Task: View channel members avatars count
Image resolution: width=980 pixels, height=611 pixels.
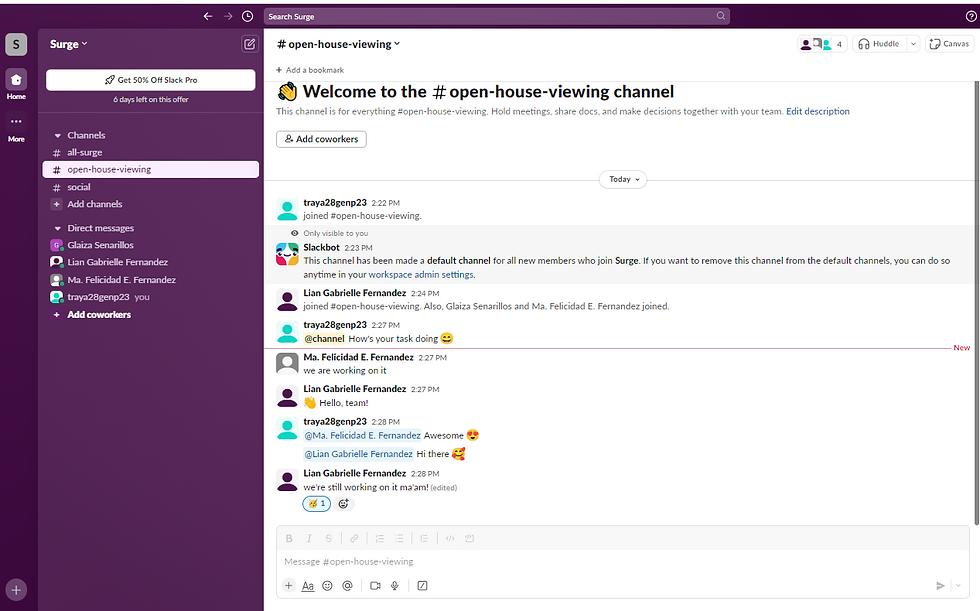Action: 822,44
